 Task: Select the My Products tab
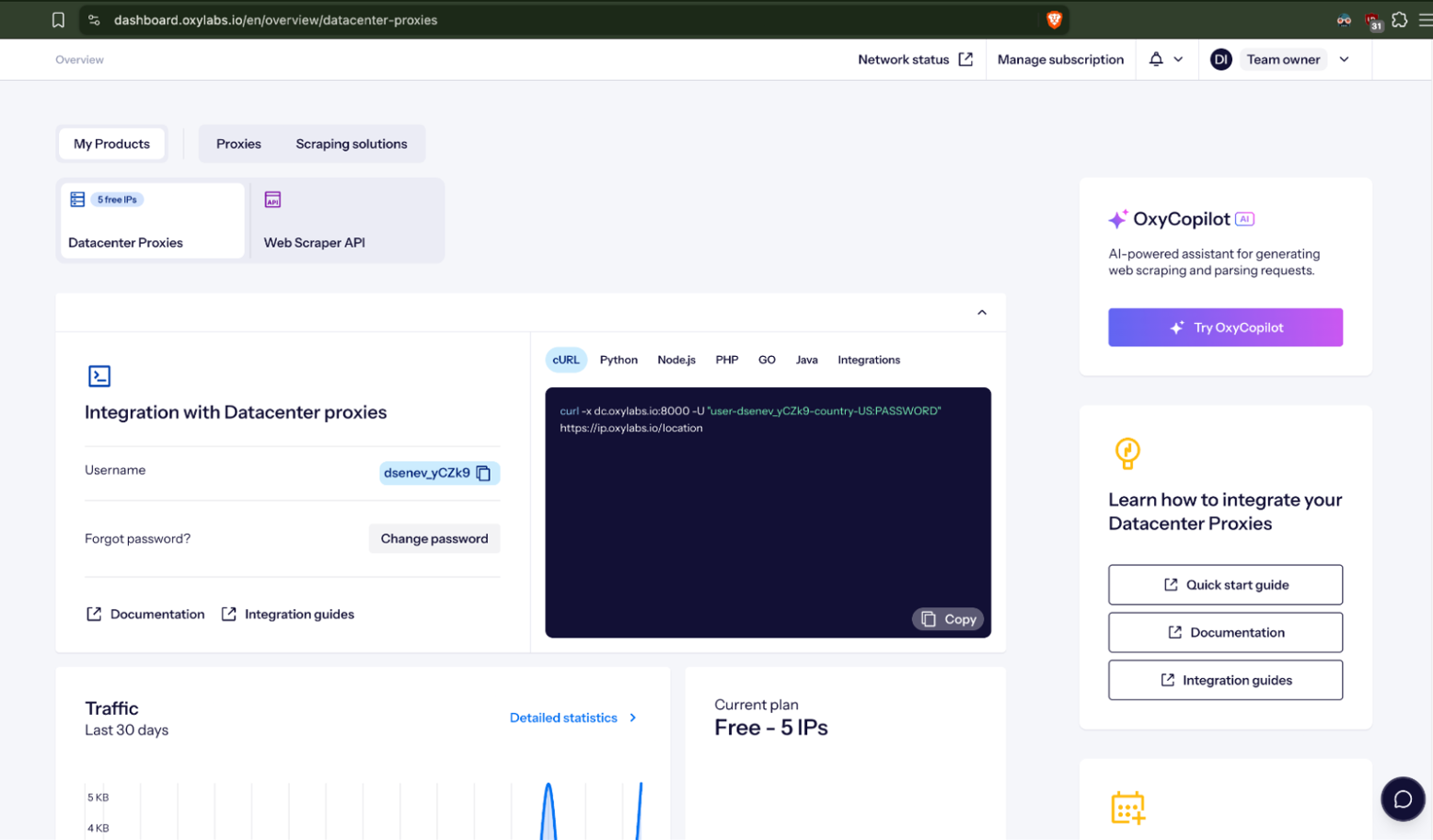tap(111, 144)
